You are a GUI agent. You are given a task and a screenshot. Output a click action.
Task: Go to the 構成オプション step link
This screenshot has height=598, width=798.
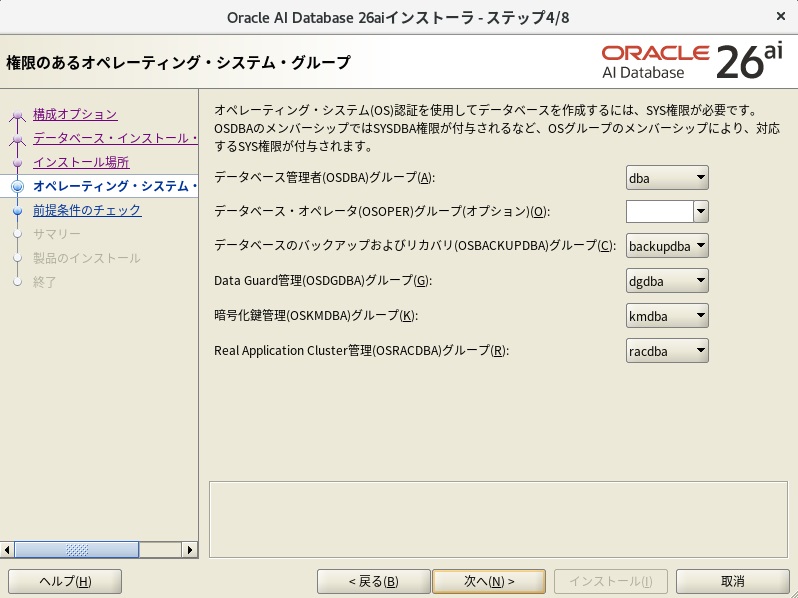(x=75, y=114)
